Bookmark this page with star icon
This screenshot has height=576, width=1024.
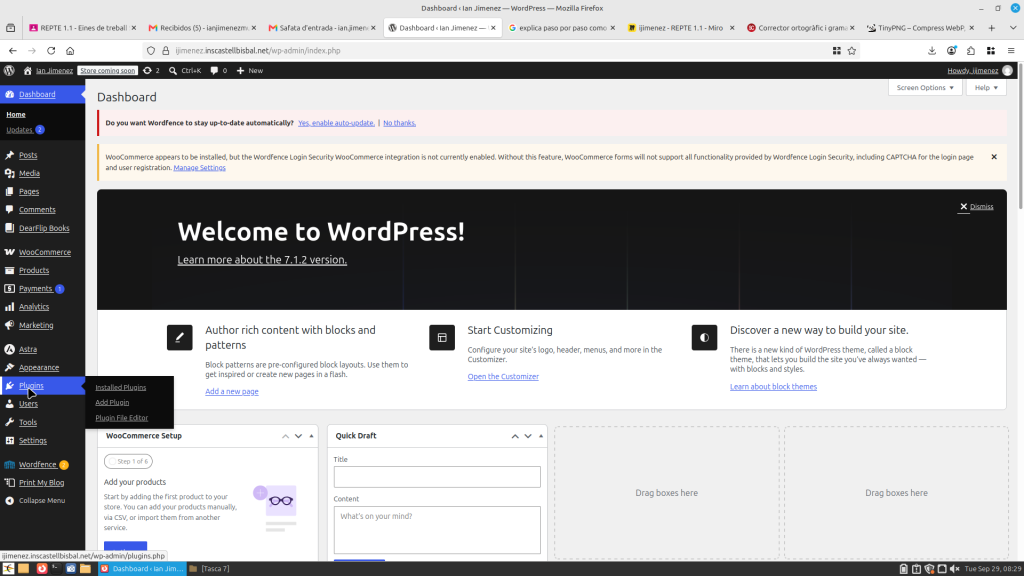coord(852,50)
